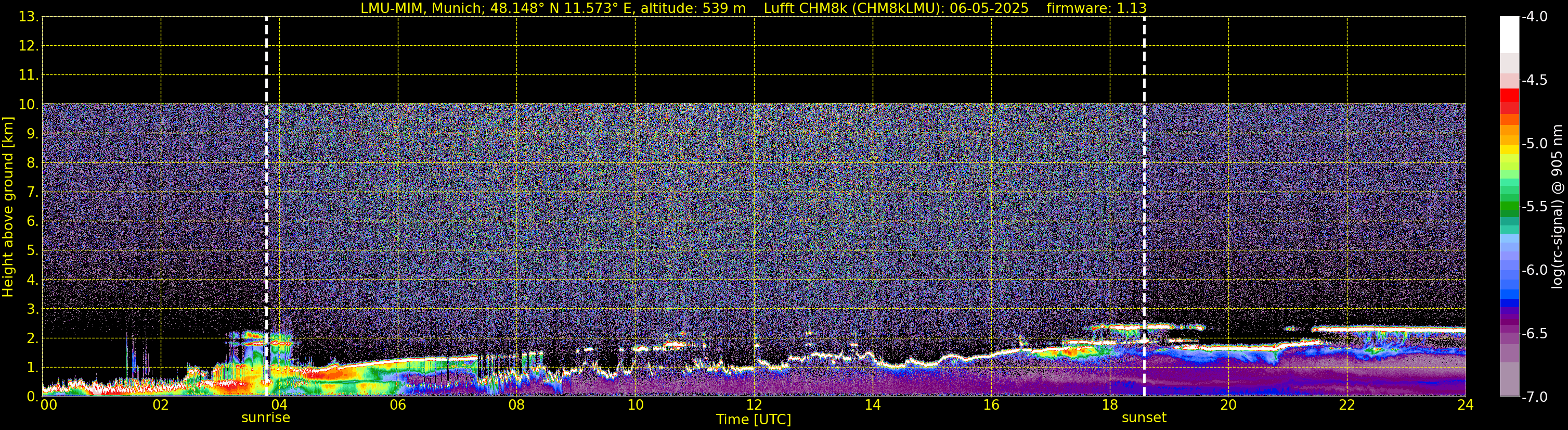
Task: Click the time axis tick label '12'
Action: click(x=754, y=405)
